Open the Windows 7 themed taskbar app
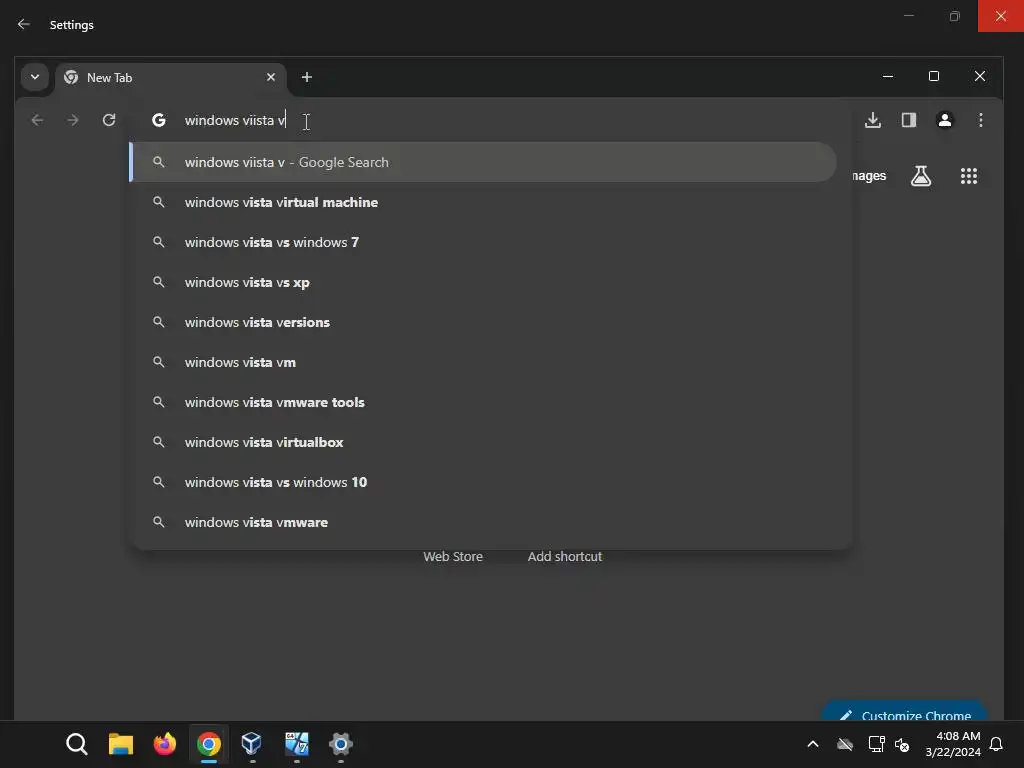Image resolution: width=1024 pixels, height=768 pixels. [296, 744]
